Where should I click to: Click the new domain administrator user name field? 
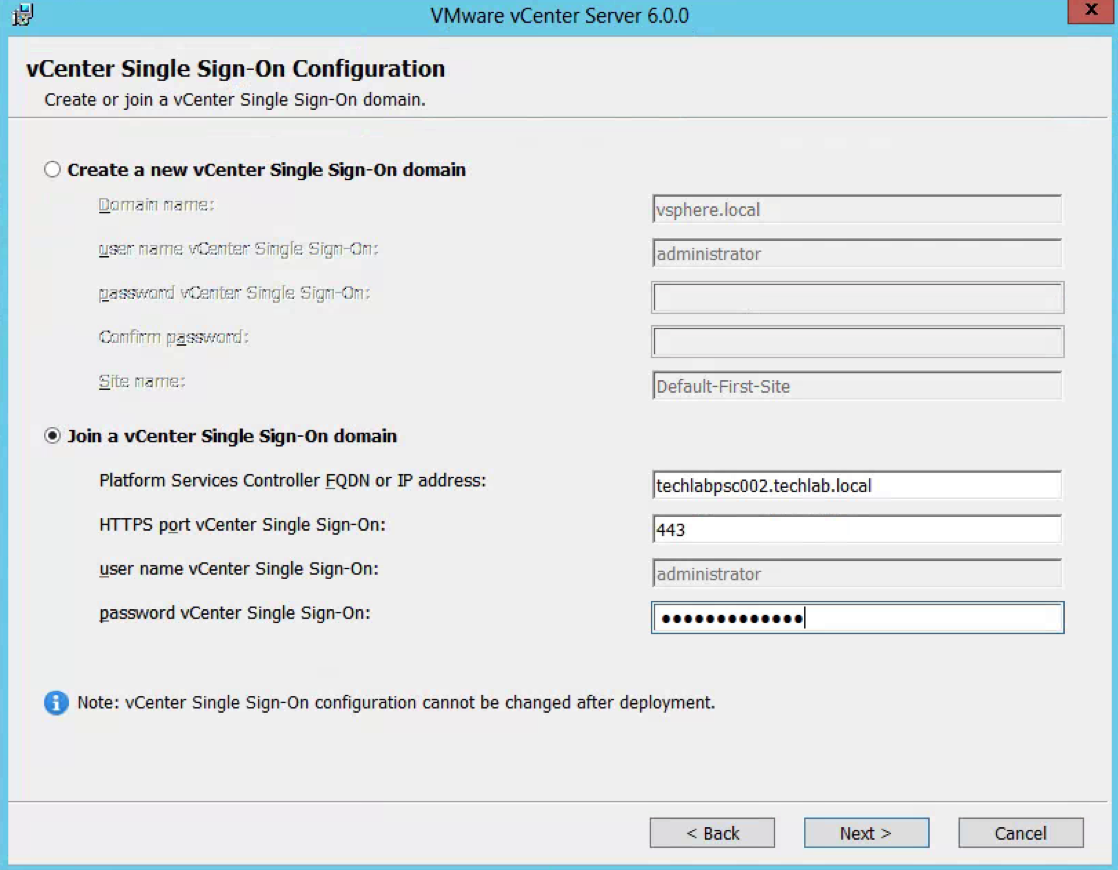[856, 254]
